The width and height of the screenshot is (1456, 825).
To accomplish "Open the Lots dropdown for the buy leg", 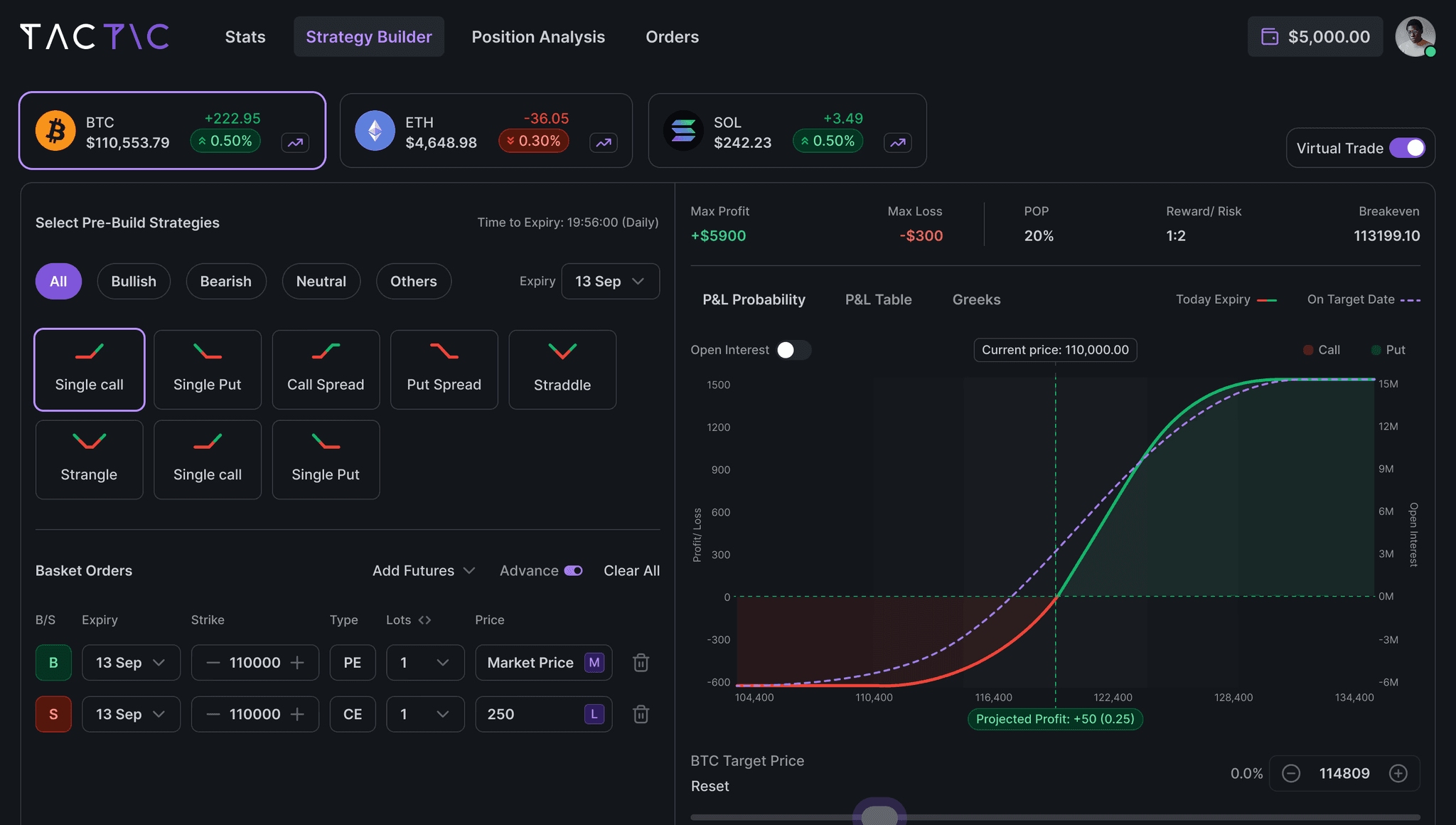I will 424,662.
